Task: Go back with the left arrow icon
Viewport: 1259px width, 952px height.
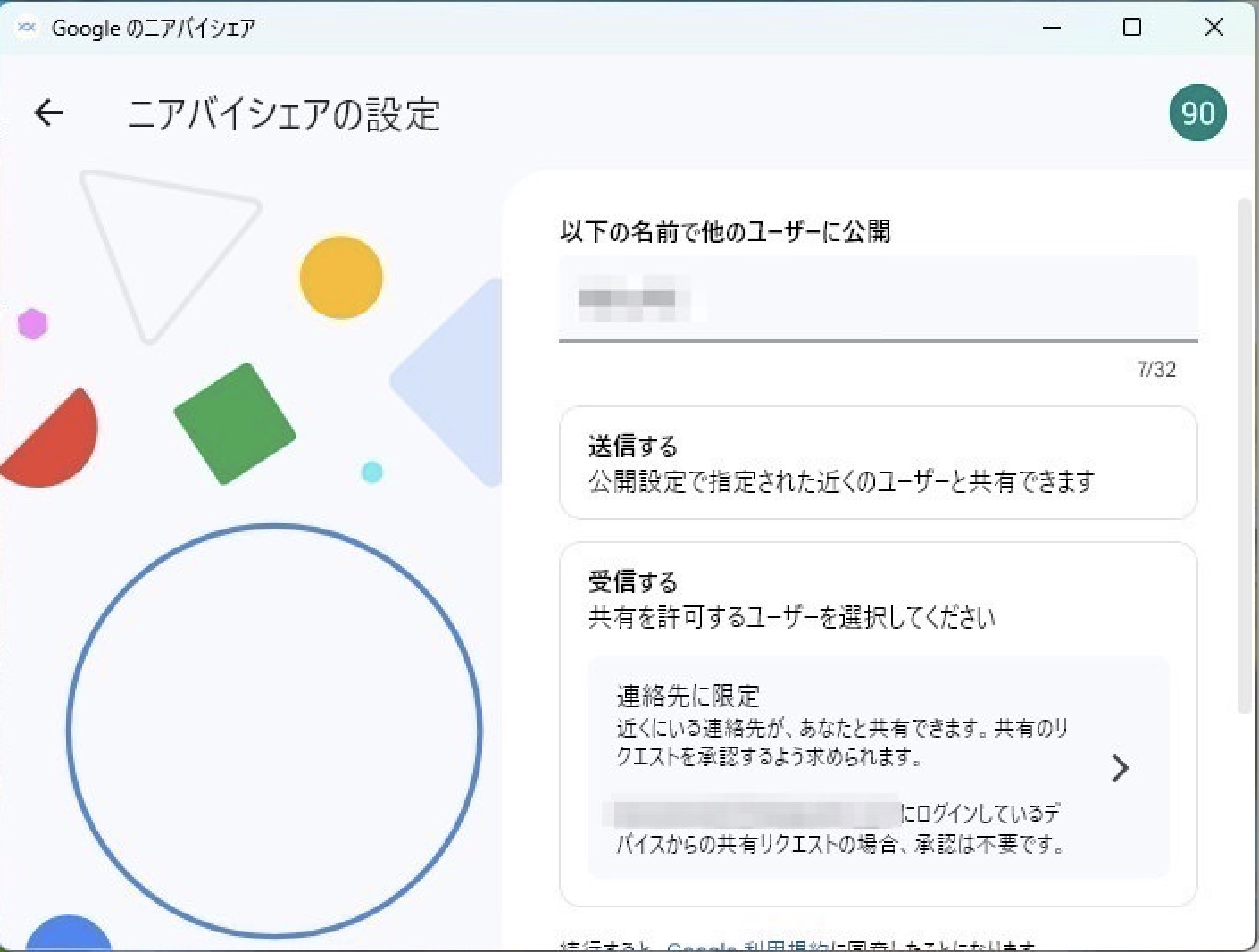Action: (48, 113)
